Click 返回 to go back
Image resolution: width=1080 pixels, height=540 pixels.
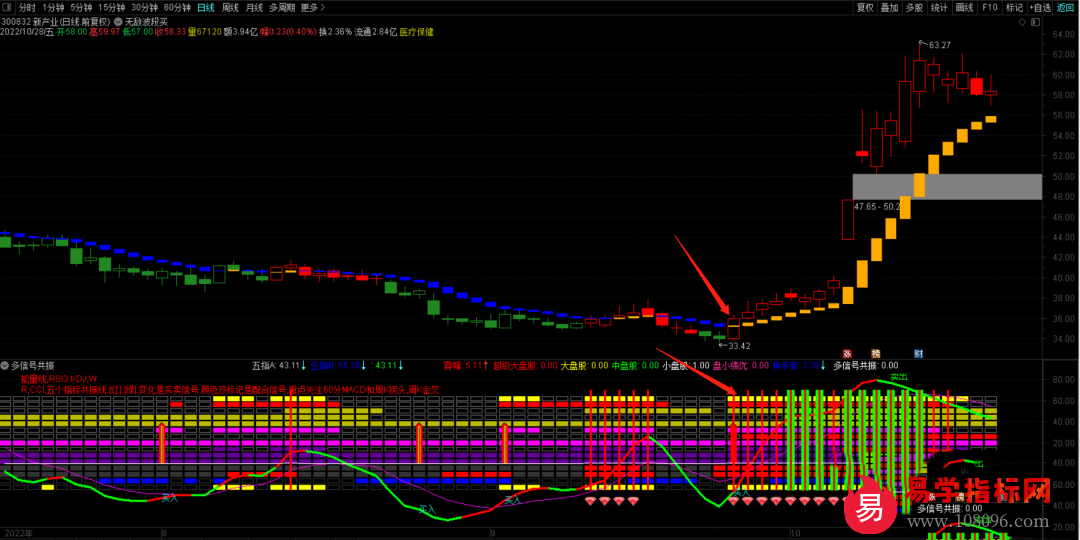(x=1065, y=8)
